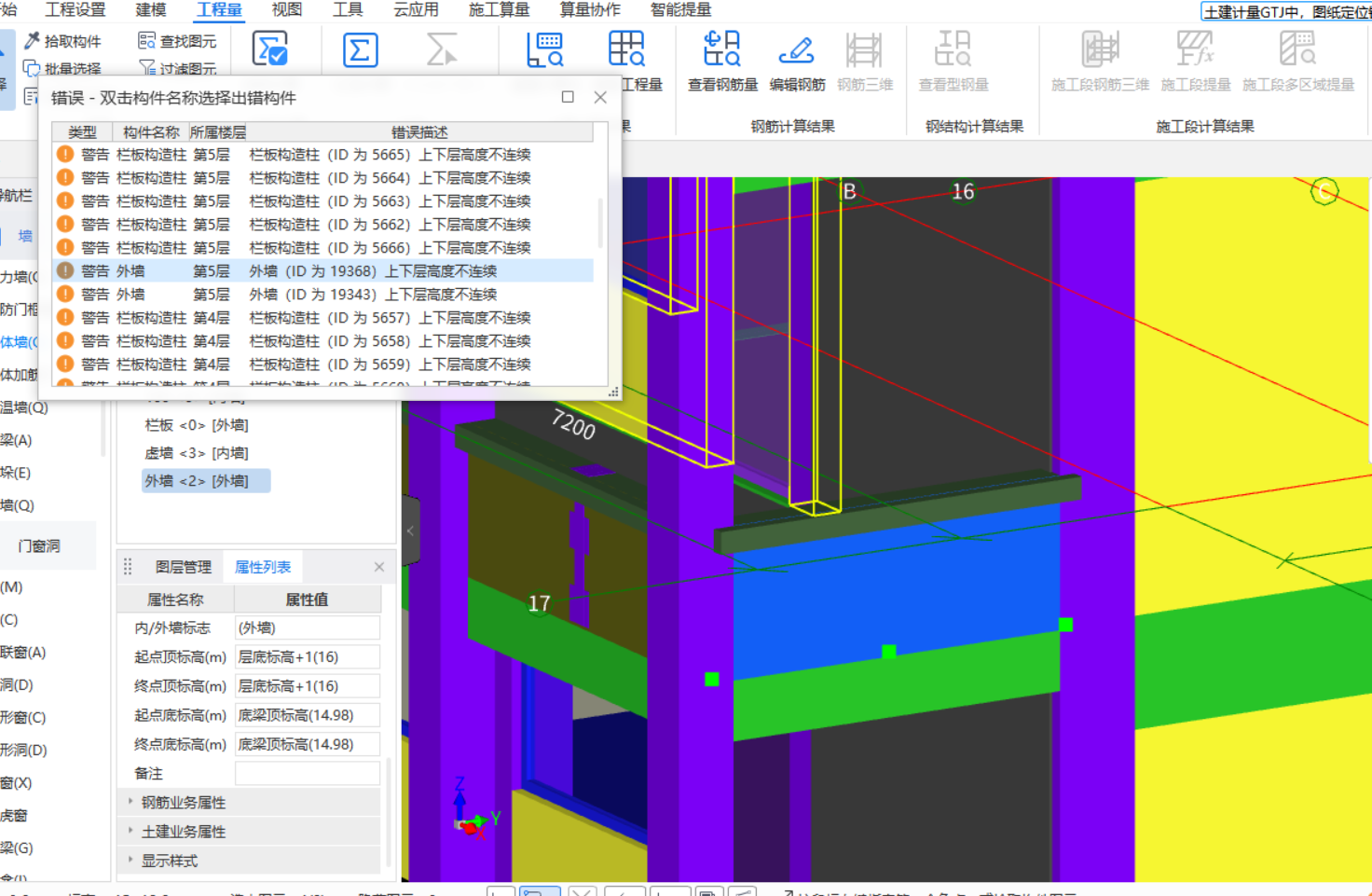Switch to the 属性列表 tab
Image resolution: width=1372 pixels, height=896 pixels.
point(263,567)
